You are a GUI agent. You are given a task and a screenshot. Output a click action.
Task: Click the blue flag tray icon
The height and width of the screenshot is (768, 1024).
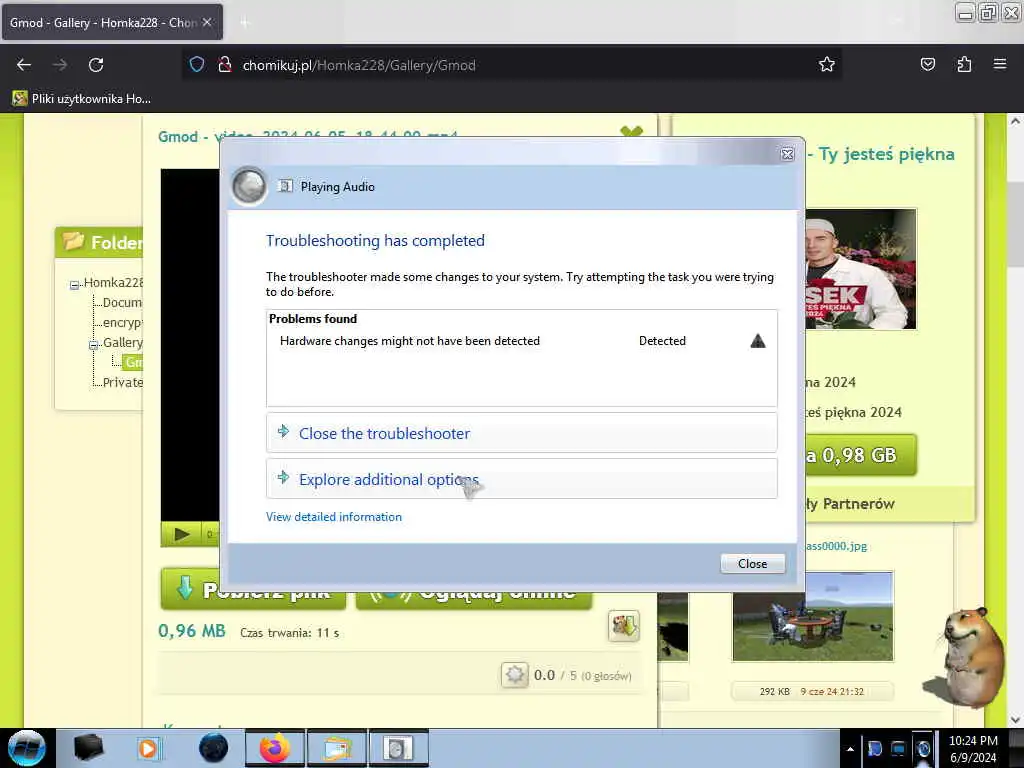[874, 748]
